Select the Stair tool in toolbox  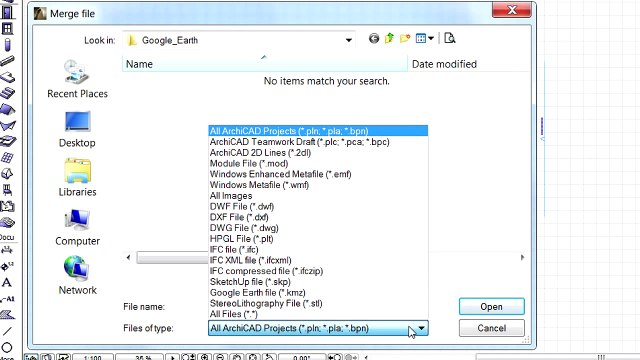coord(7,93)
